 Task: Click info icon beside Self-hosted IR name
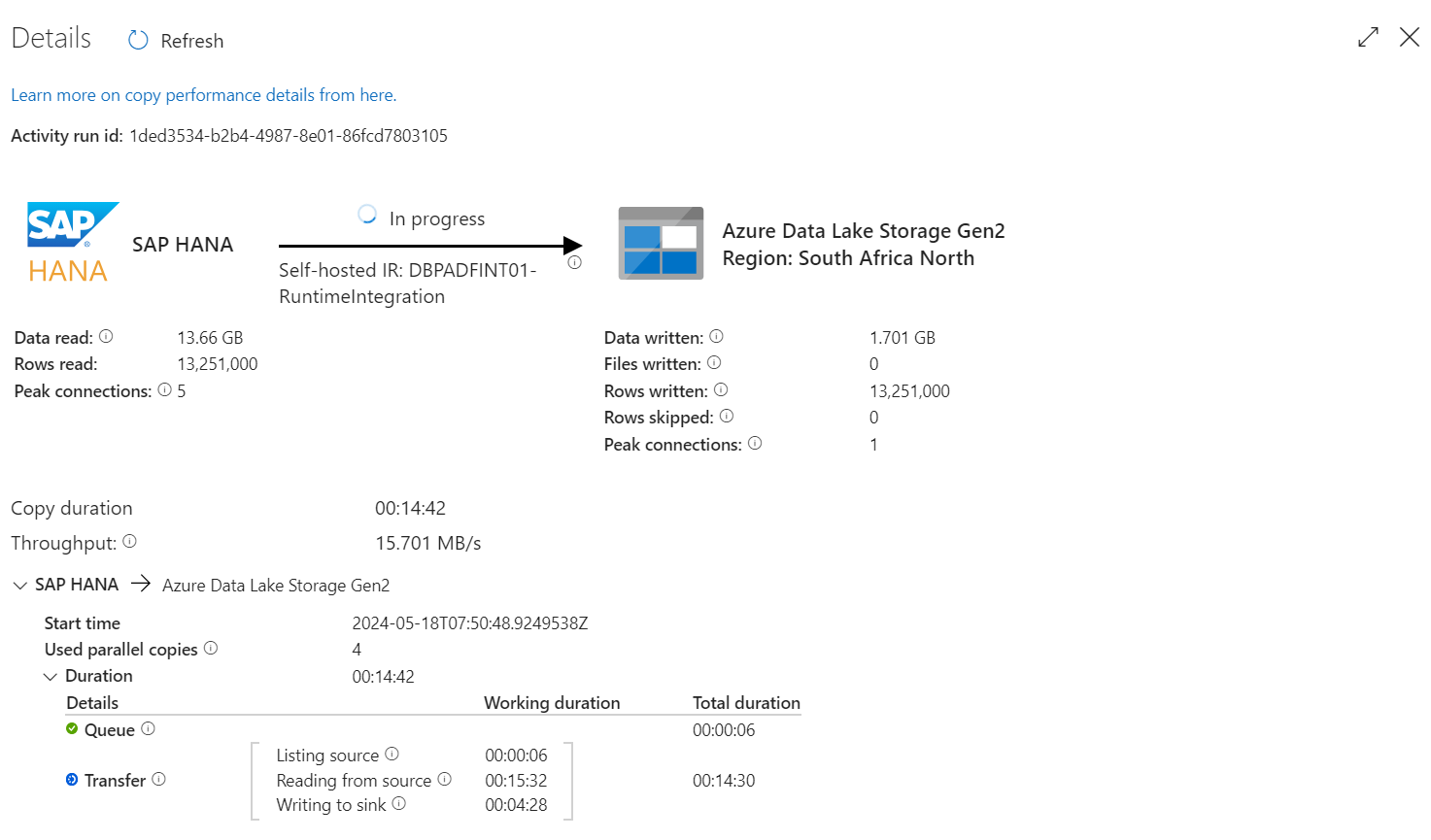coord(574,262)
